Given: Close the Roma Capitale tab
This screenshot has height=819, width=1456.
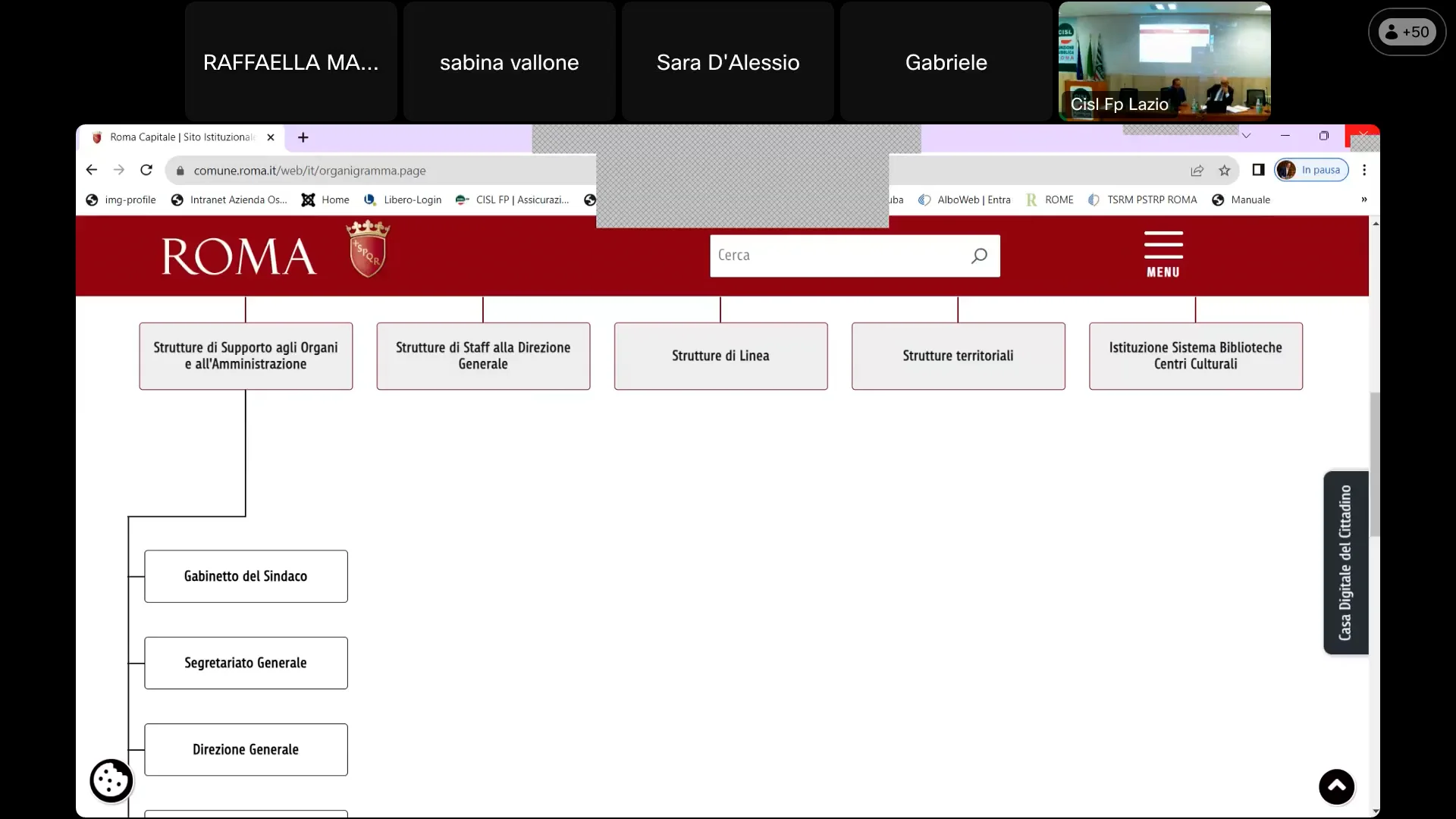Looking at the screenshot, I should pyautogui.click(x=271, y=137).
